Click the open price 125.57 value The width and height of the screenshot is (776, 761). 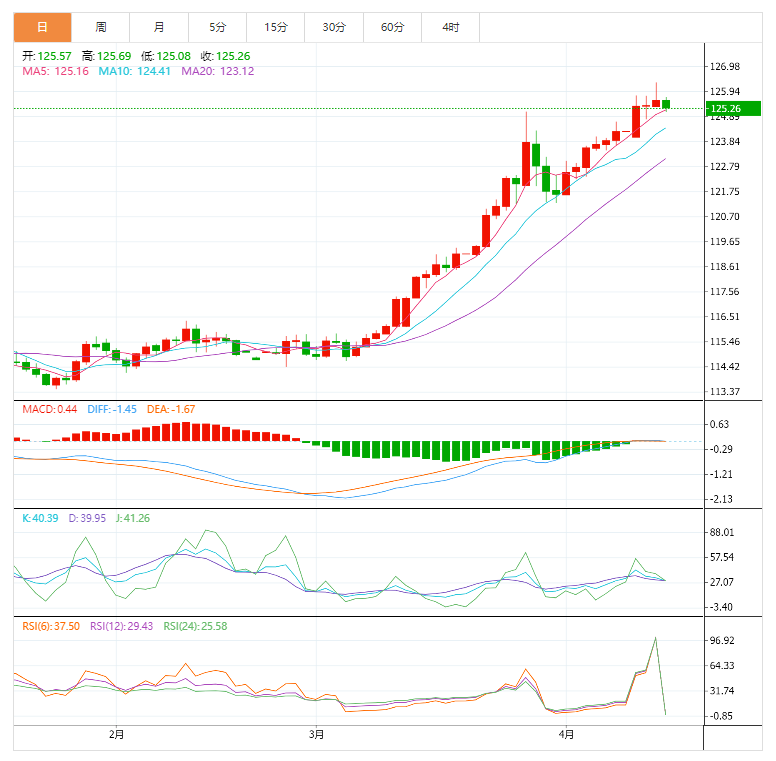(x=54, y=56)
